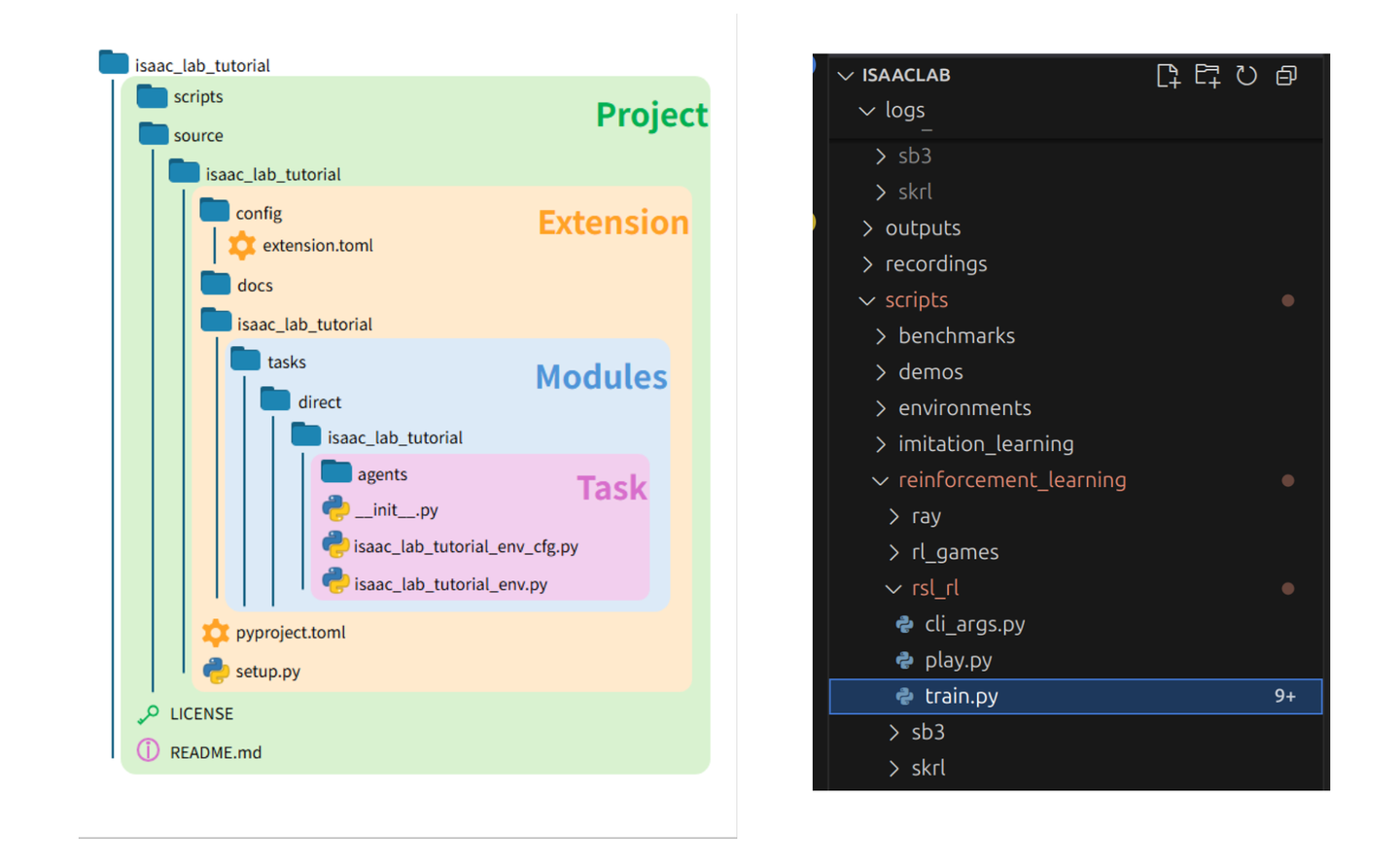The image size is (1400, 866).
Task: Collapse the ISAACLAB root section
Action: tap(846, 76)
